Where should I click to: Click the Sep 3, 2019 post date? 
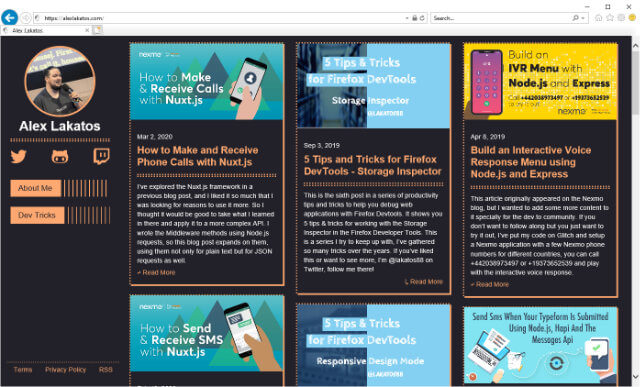(x=322, y=145)
